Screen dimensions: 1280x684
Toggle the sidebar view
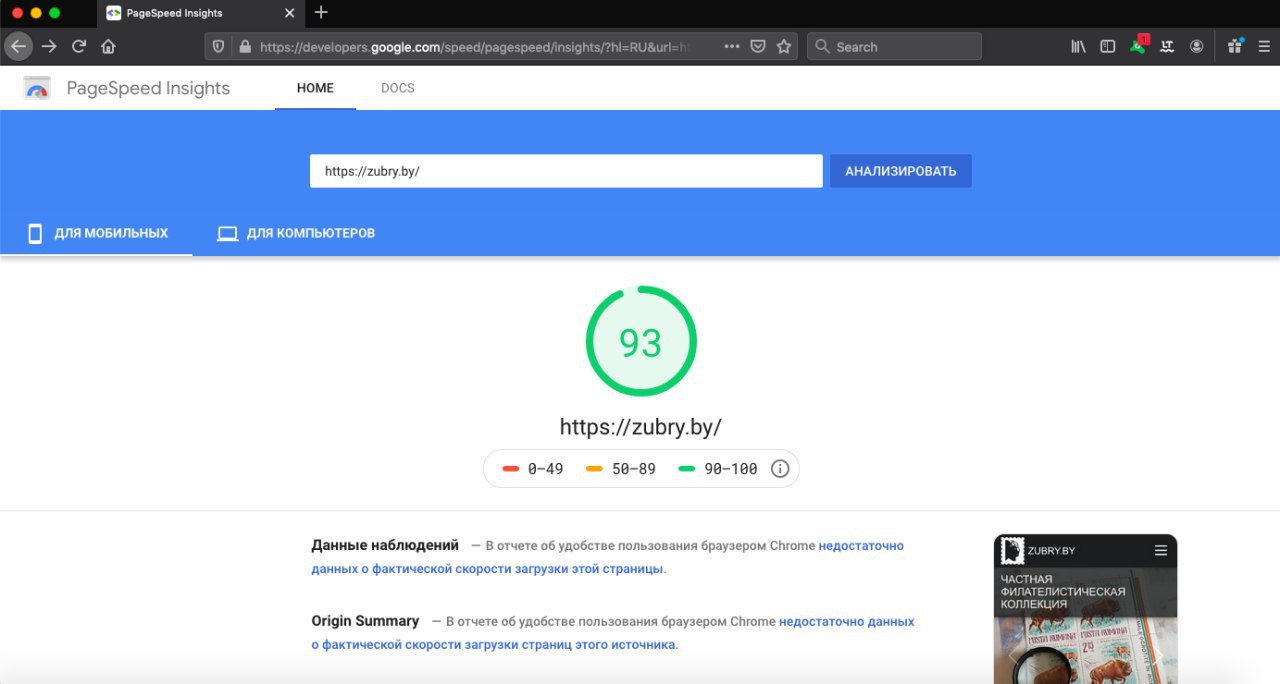coord(1107,46)
